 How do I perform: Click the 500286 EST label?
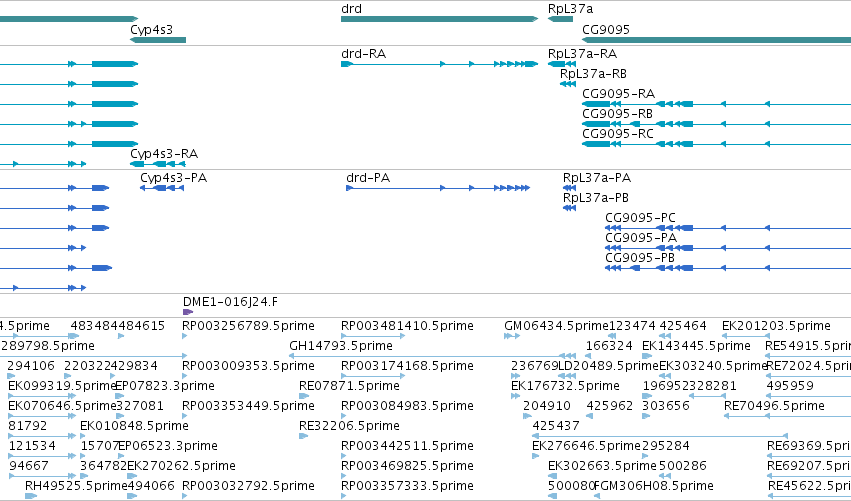click(683, 466)
